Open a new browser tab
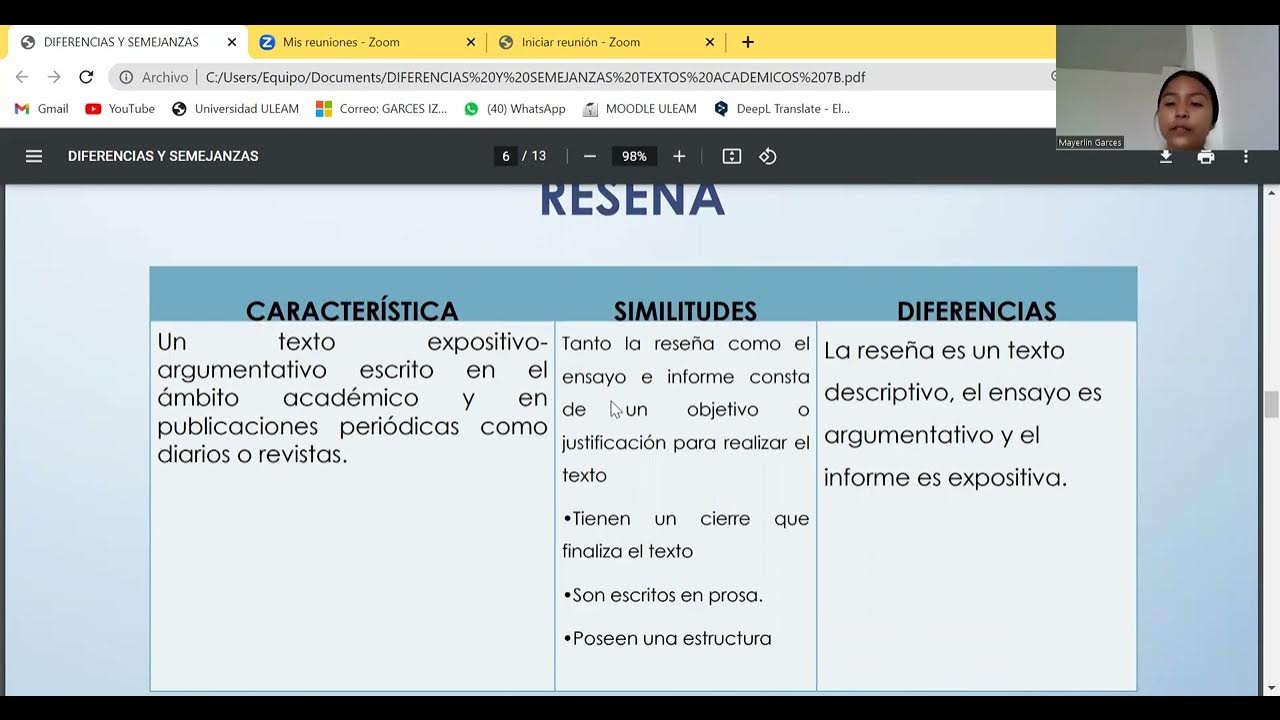Viewport: 1280px width, 720px height. tap(748, 42)
